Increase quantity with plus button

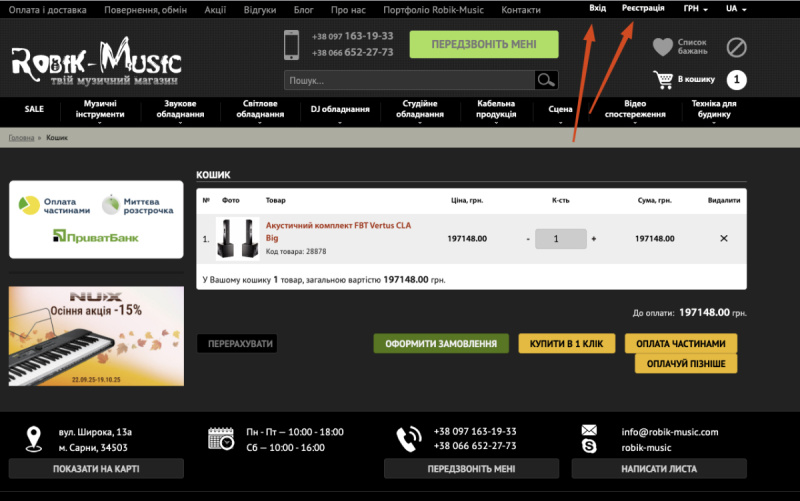click(593, 239)
